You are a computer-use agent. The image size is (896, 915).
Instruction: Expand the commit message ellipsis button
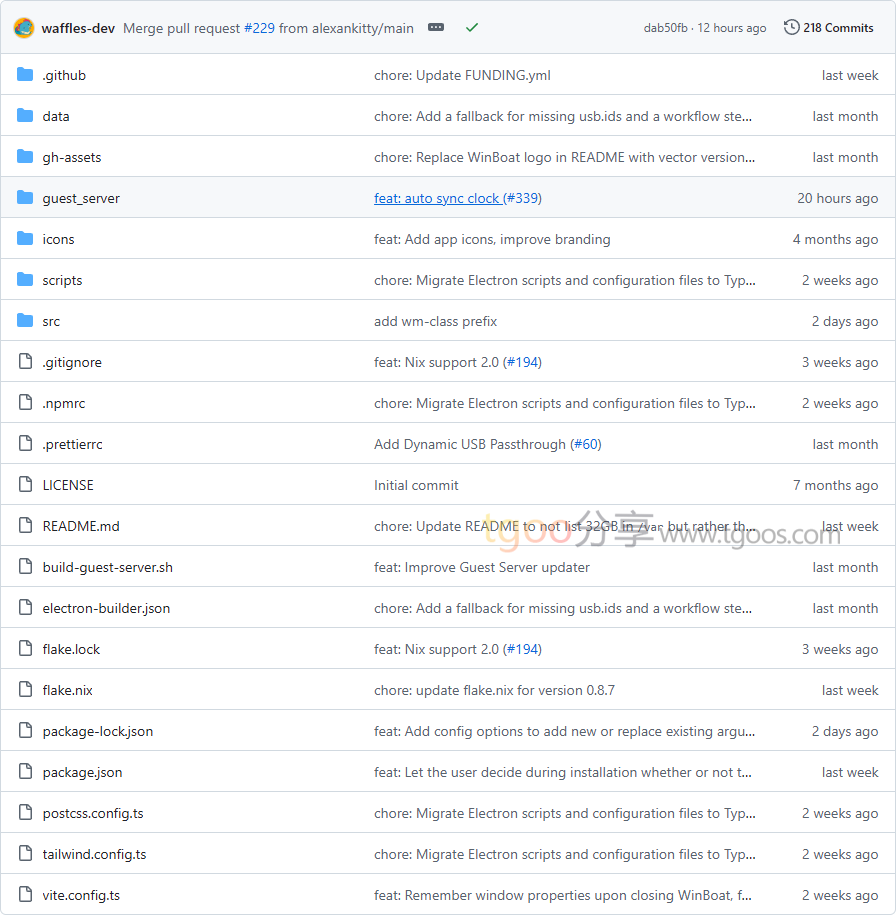[x=436, y=28]
